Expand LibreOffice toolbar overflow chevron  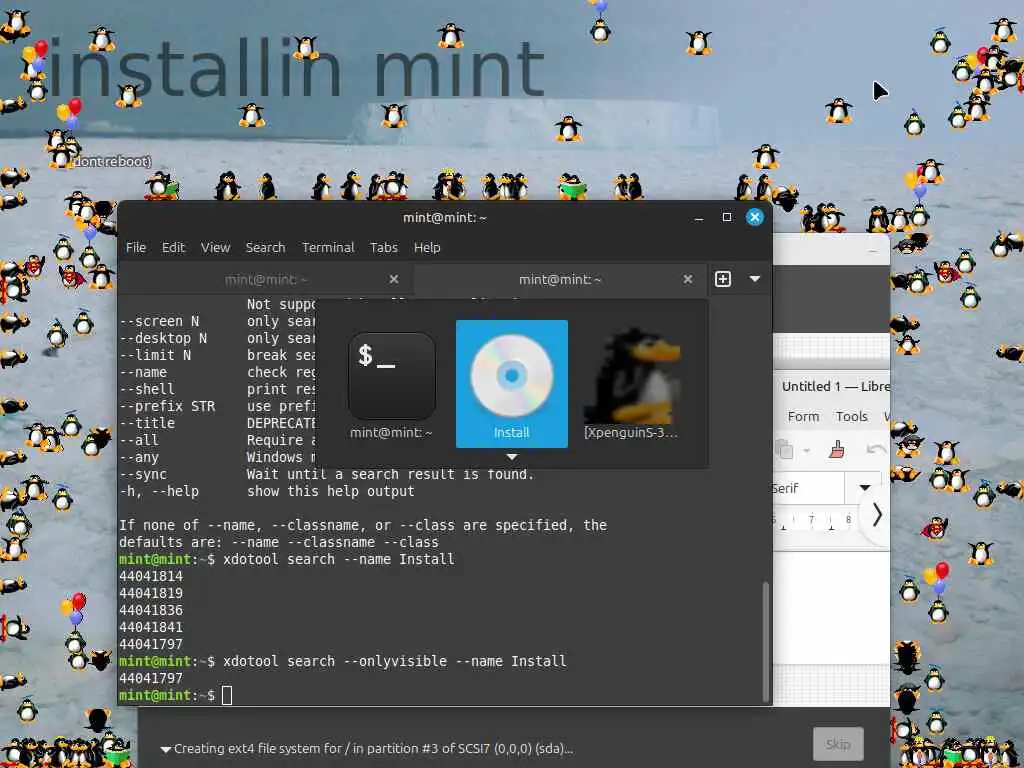pos(877,515)
